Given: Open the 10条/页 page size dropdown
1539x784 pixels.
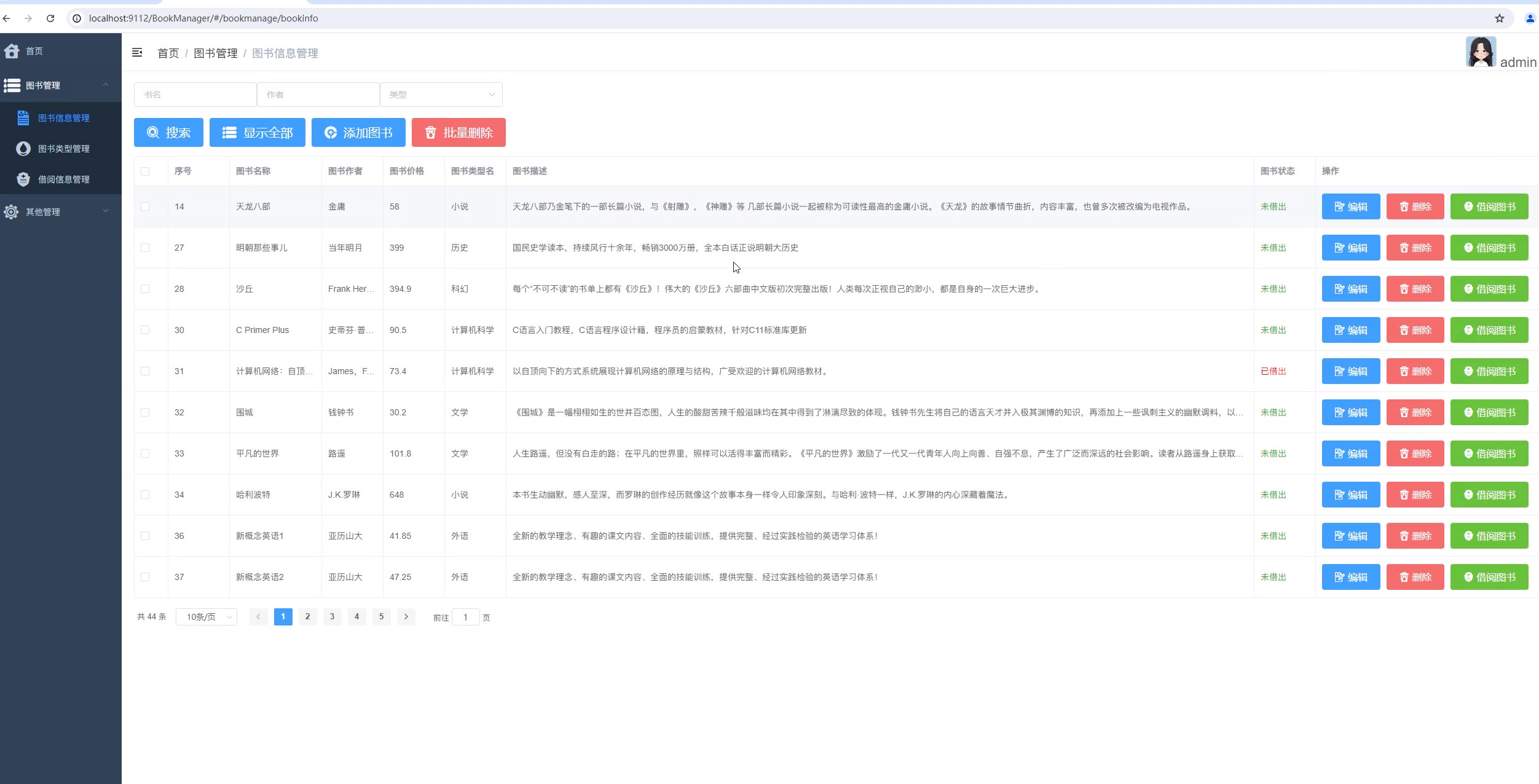Looking at the screenshot, I should point(207,617).
